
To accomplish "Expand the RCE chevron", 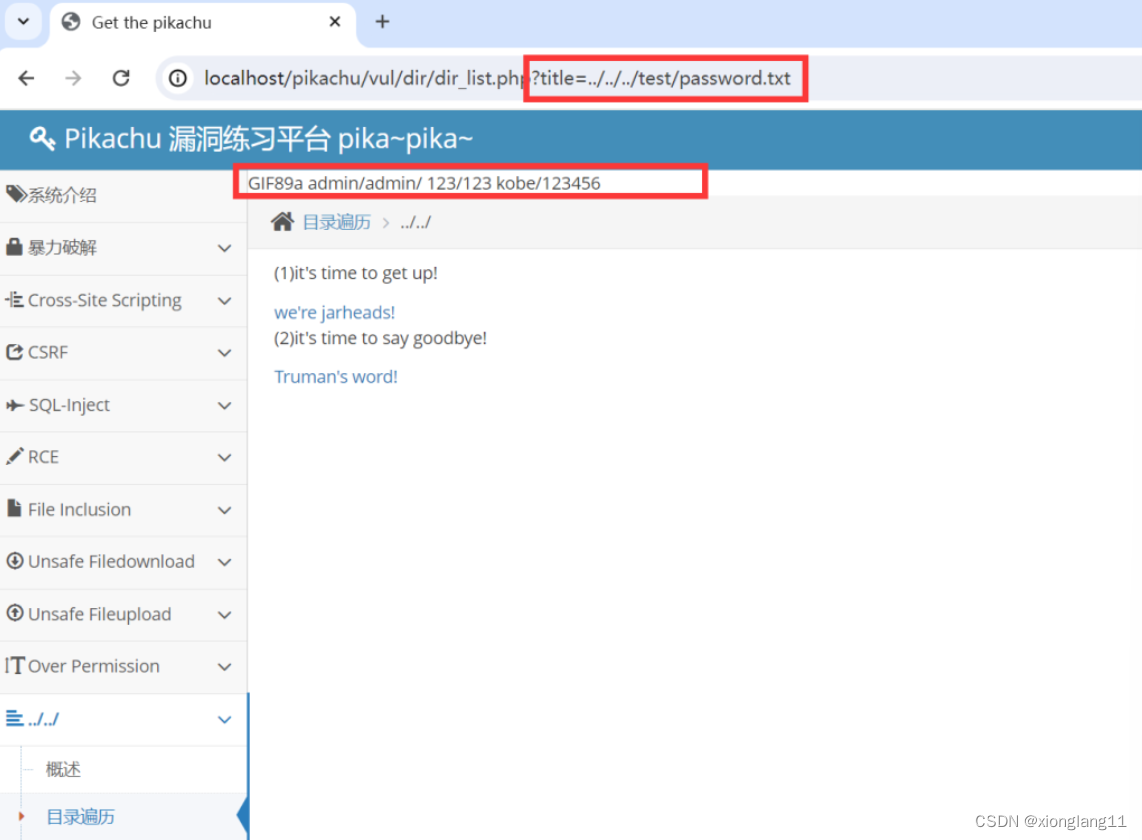I will point(224,458).
